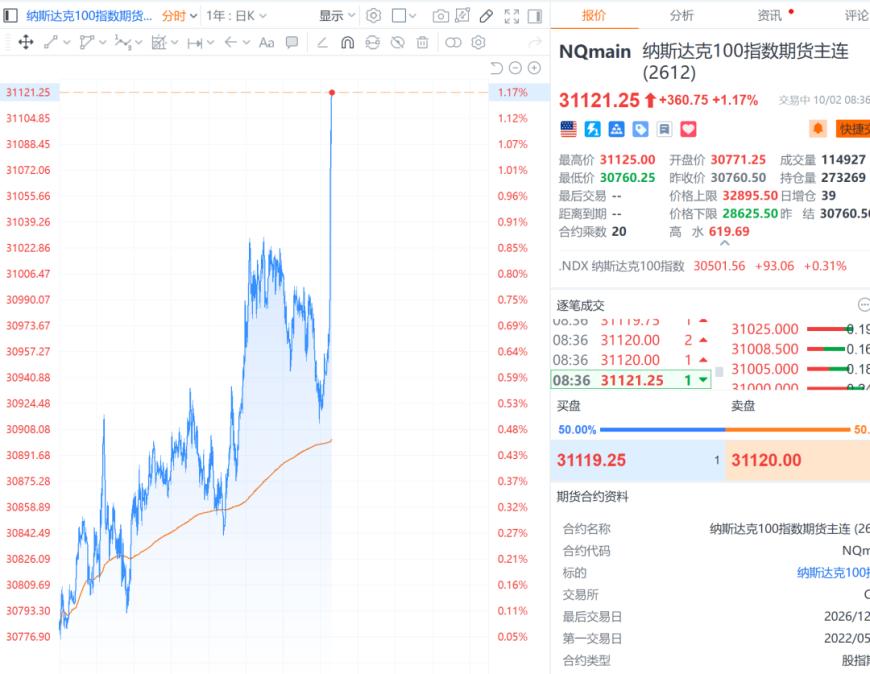Add a comment bubble note

tap(292, 42)
